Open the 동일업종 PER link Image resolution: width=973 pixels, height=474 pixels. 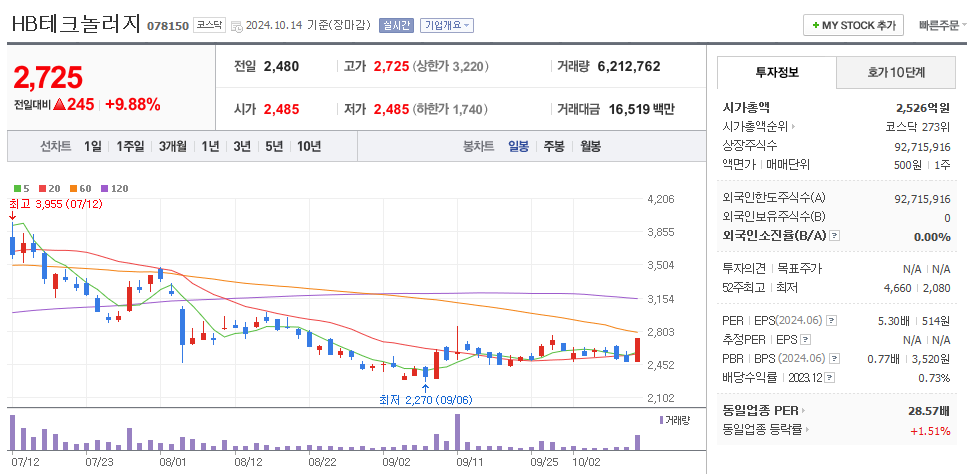click(761, 410)
